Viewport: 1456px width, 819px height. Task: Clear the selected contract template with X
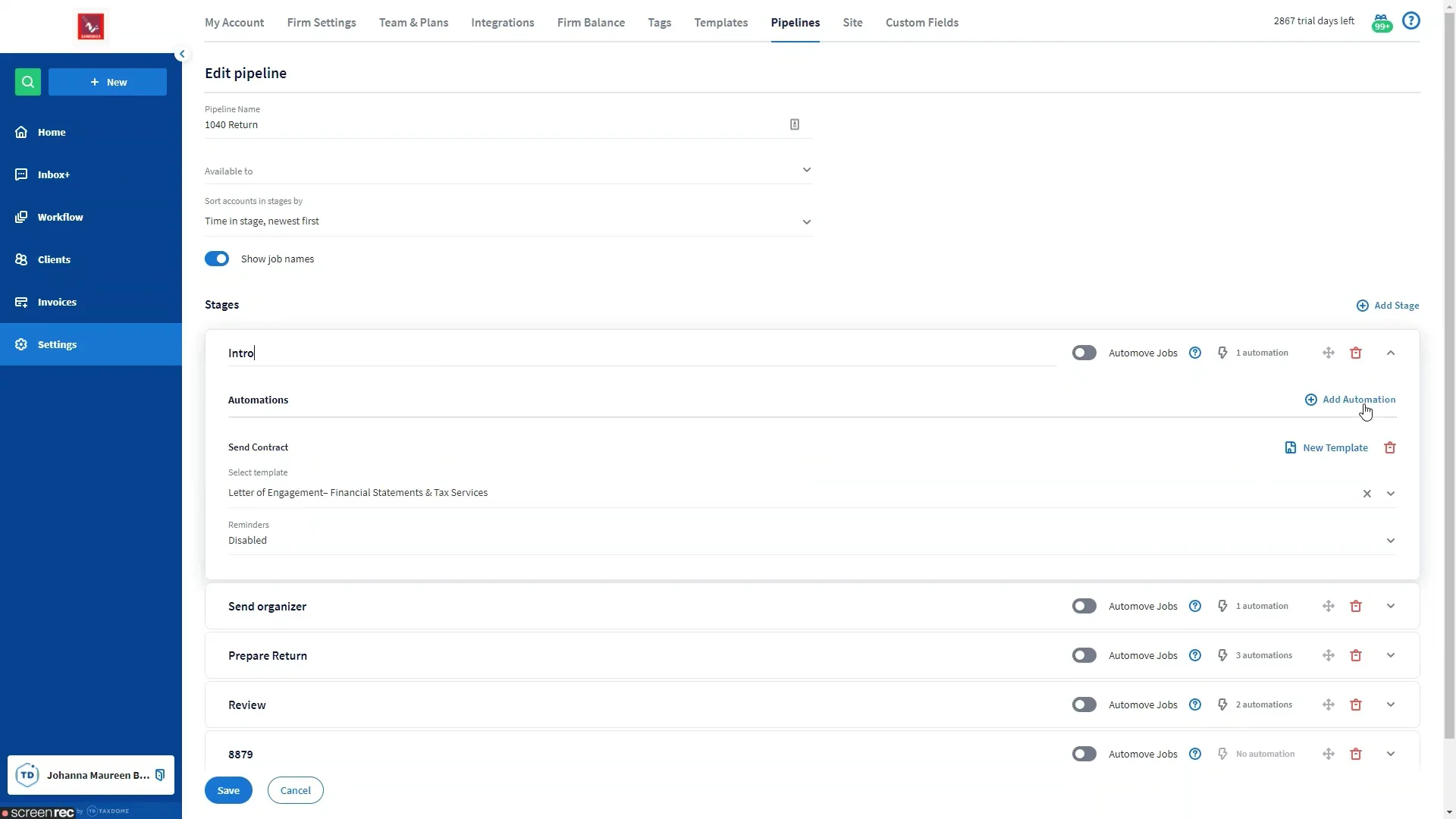click(x=1367, y=494)
